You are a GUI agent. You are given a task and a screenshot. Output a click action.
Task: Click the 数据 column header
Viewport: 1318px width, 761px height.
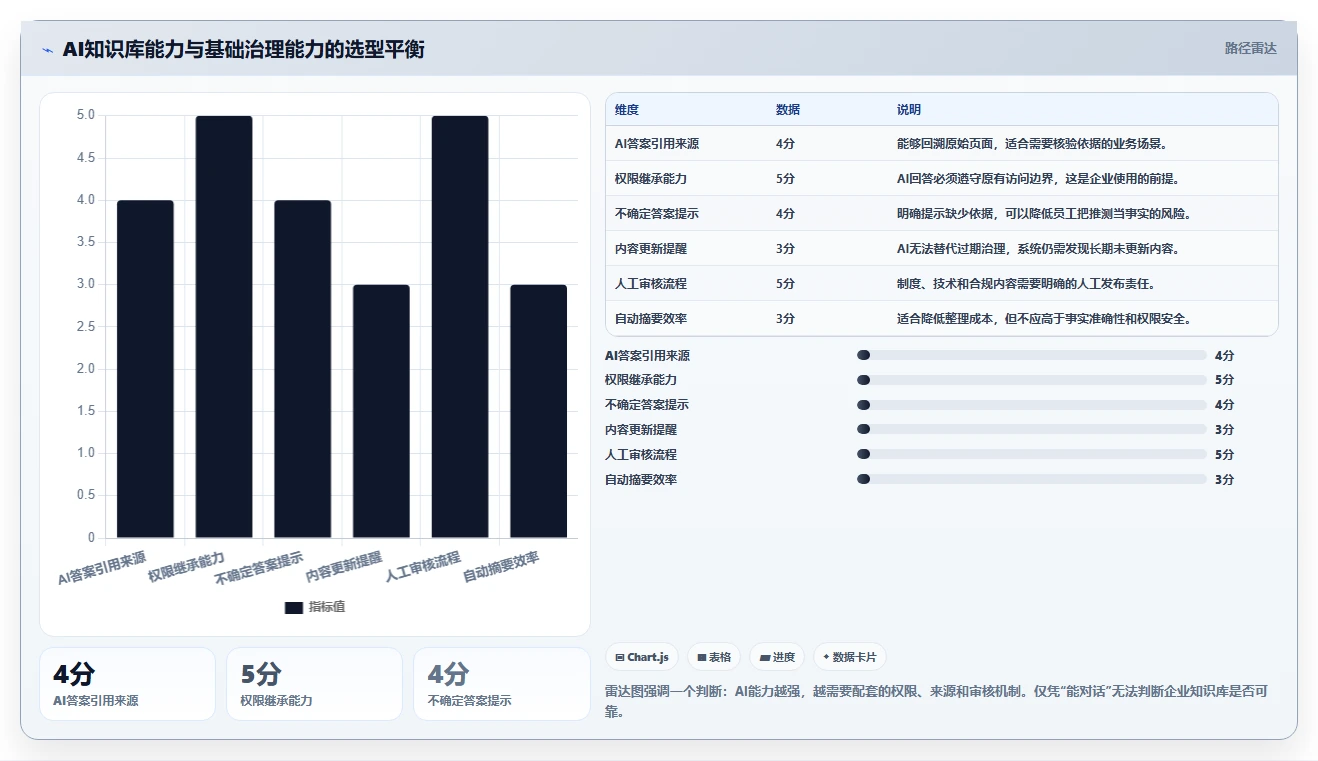tap(788, 110)
